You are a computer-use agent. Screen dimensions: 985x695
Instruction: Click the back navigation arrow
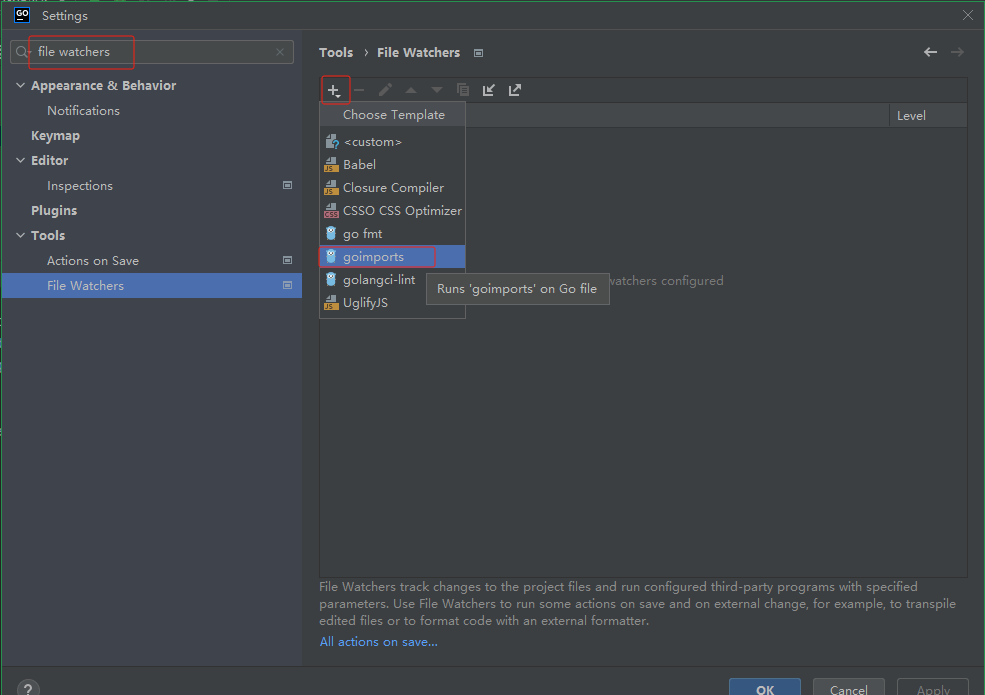point(930,52)
